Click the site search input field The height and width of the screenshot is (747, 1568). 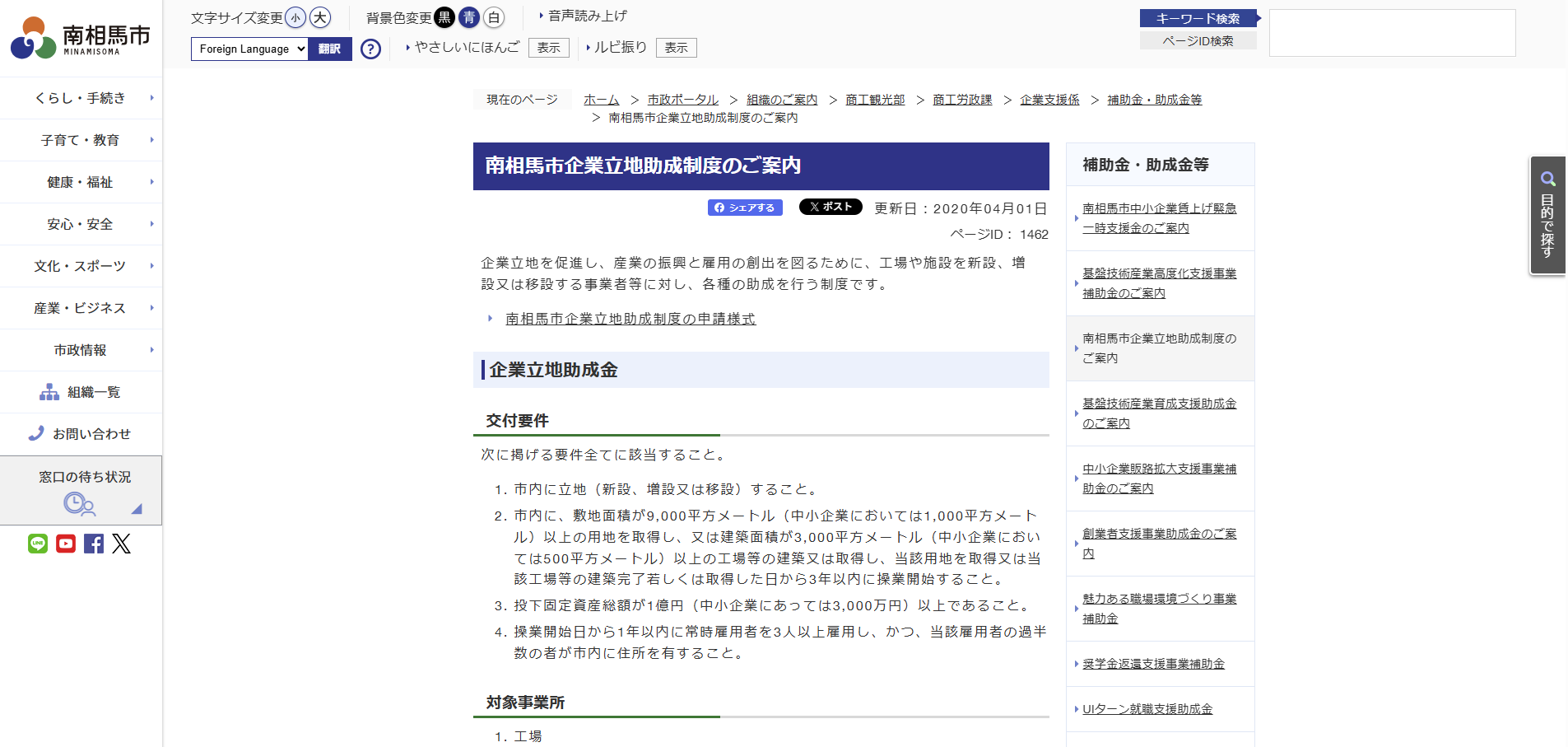coord(1393,33)
